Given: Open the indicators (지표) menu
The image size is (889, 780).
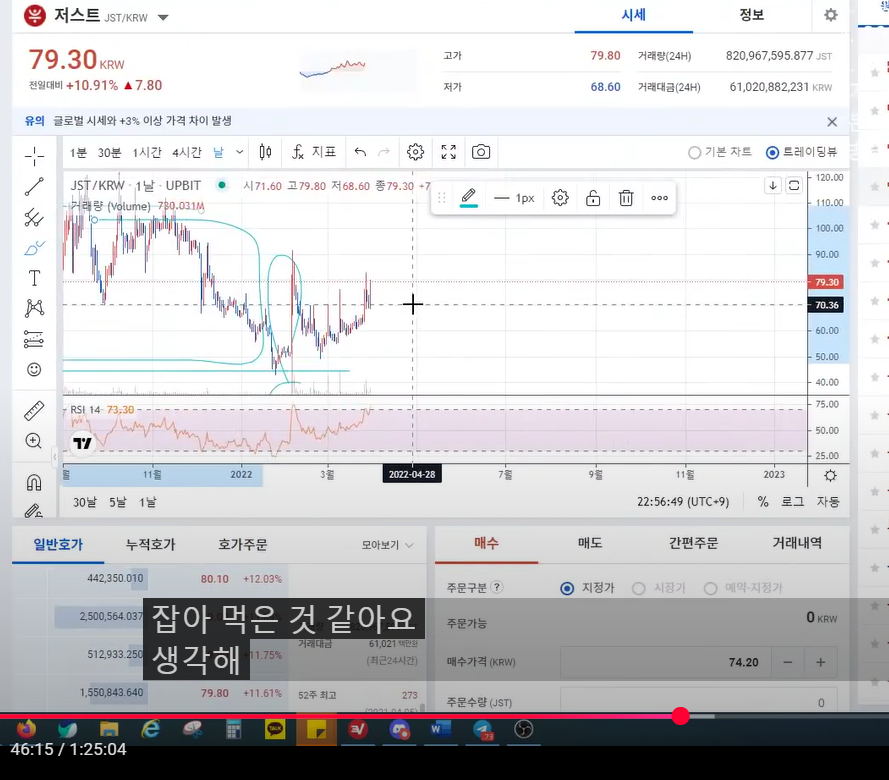Looking at the screenshot, I should coord(314,152).
